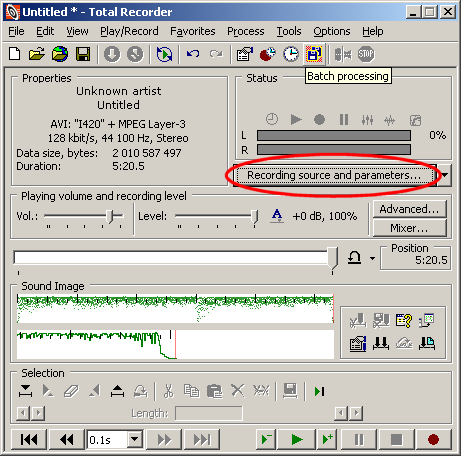461x456 pixels.
Task: Click the yellow question-mark icon by Sound Image
Action: (404, 321)
